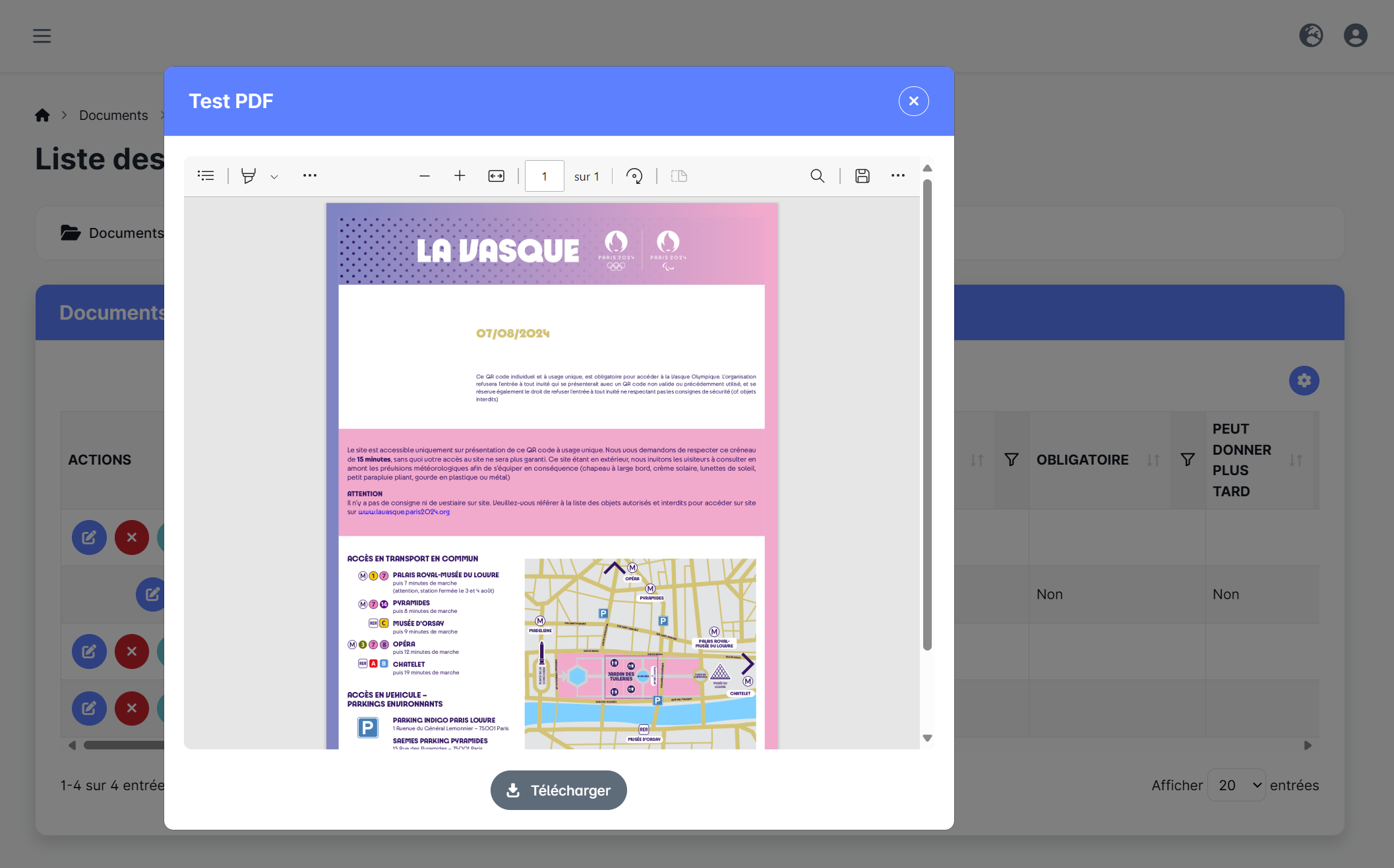Click the Télécharger download button
This screenshot has height=868, width=1394.
click(x=559, y=790)
